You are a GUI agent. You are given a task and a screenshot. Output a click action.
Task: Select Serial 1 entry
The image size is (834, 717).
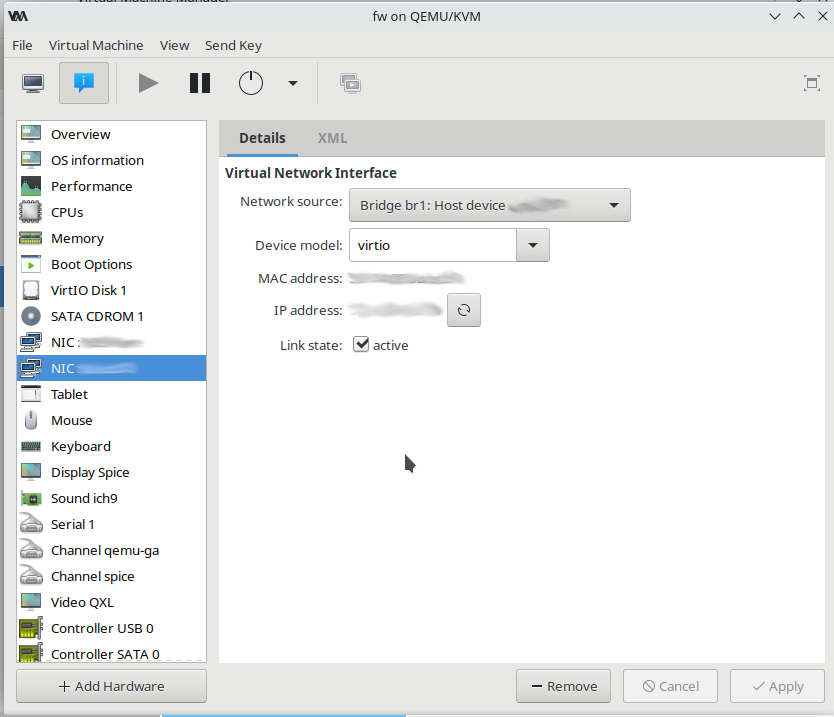[x=112, y=524]
